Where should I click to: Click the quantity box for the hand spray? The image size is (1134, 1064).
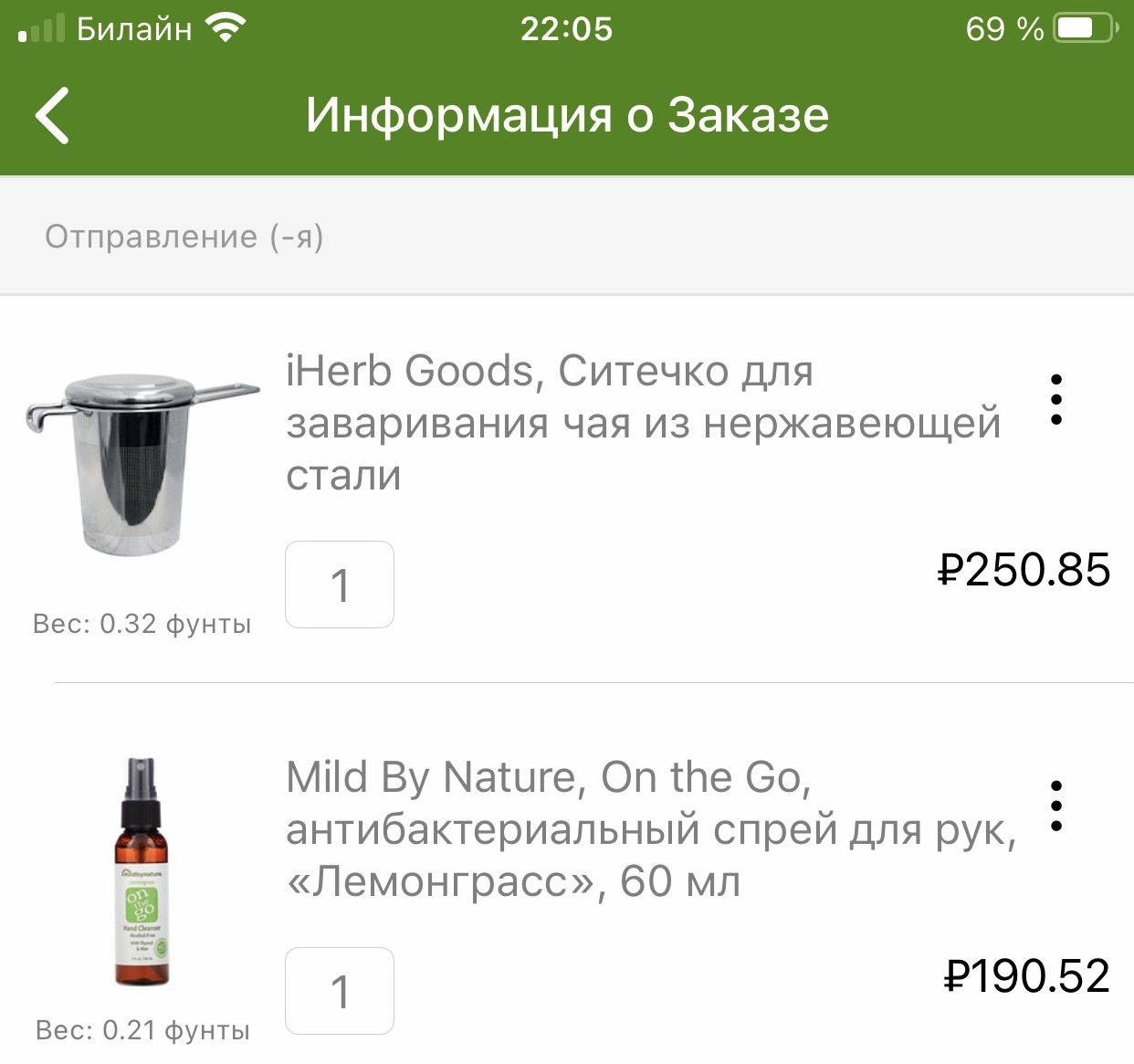[340, 991]
